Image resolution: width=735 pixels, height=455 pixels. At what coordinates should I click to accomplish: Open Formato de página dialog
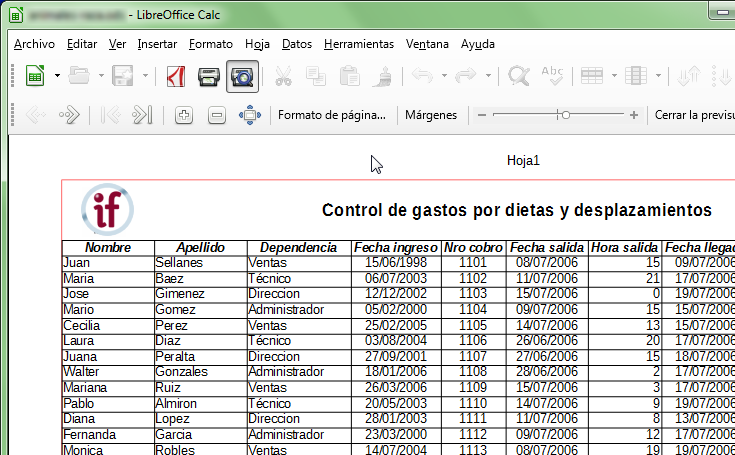coord(332,115)
